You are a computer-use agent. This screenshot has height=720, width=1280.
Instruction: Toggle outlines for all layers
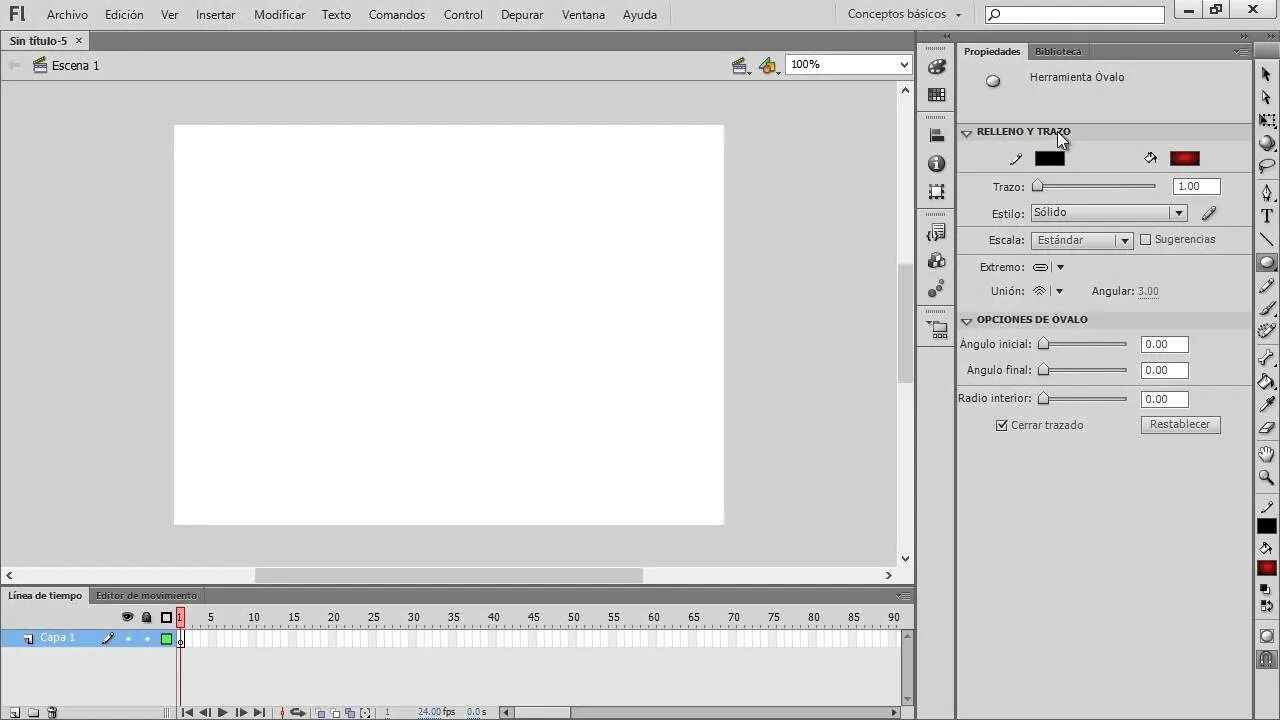coord(166,617)
